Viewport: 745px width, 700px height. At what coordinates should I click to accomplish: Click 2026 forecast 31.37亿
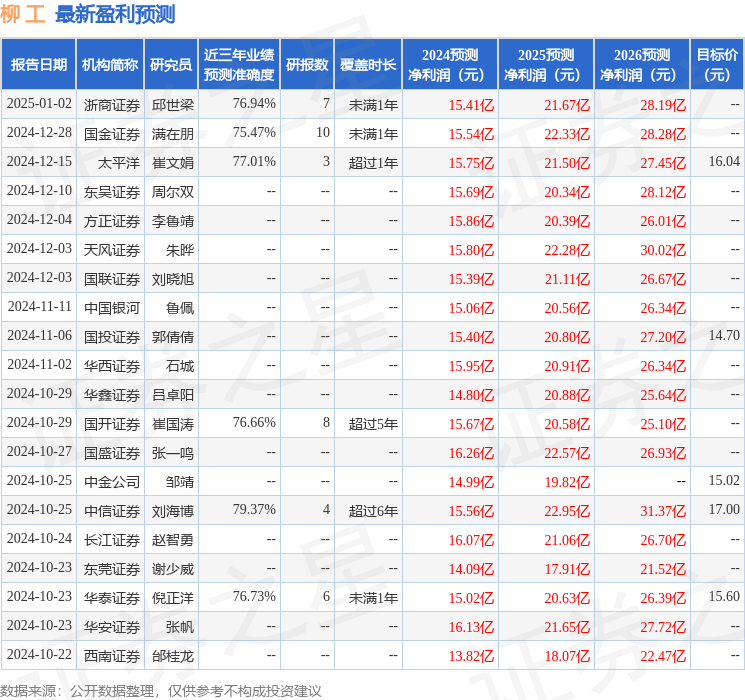coord(663,511)
